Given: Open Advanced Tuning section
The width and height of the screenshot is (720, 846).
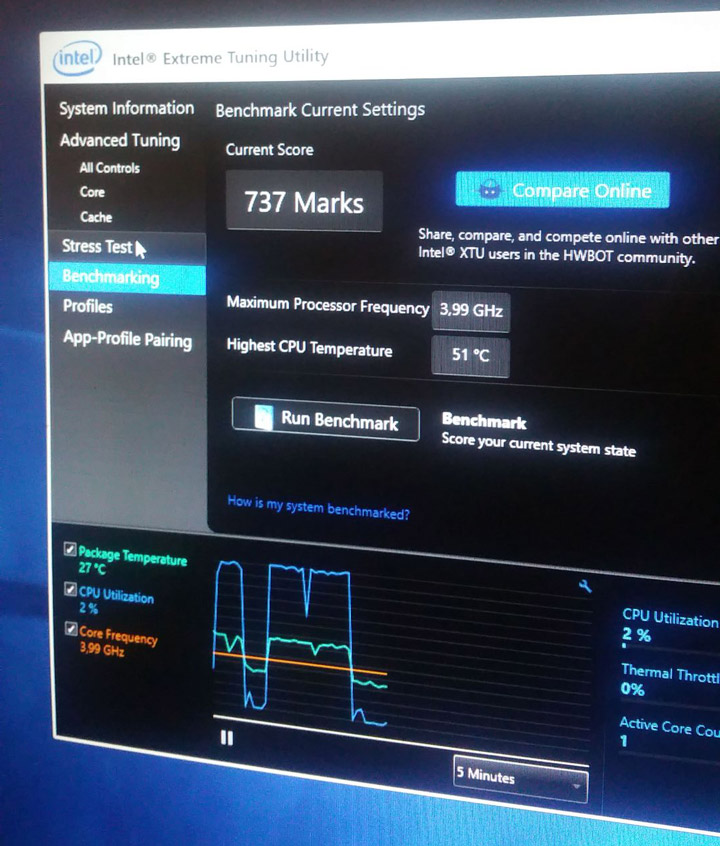Looking at the screenshot, I should [x=120, y=140].
